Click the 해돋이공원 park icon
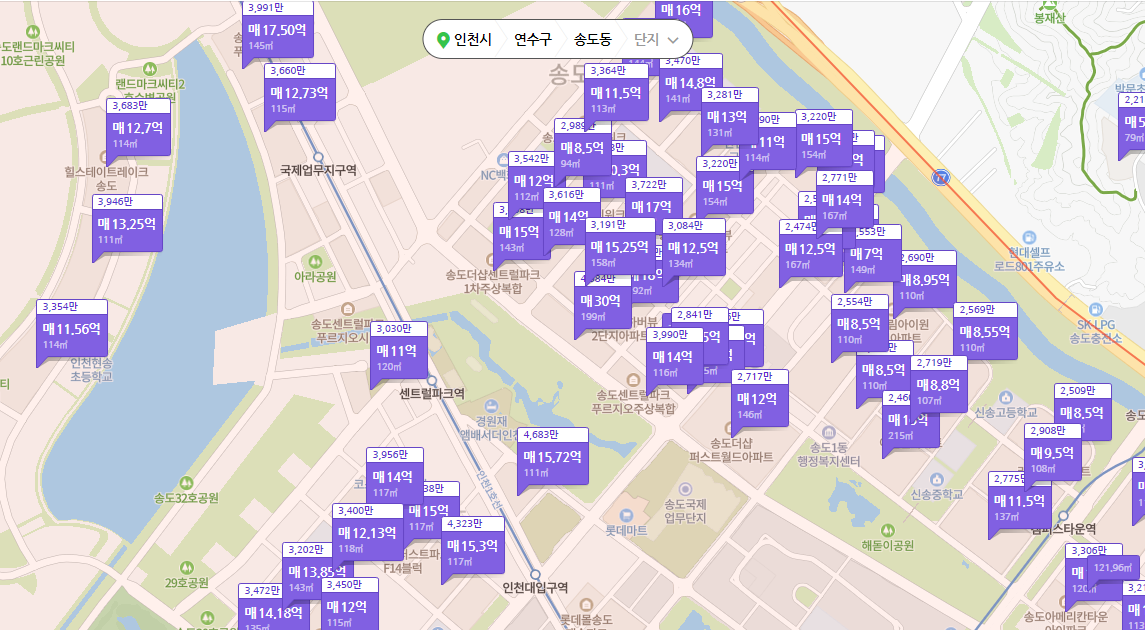 [x=887, y=529]
